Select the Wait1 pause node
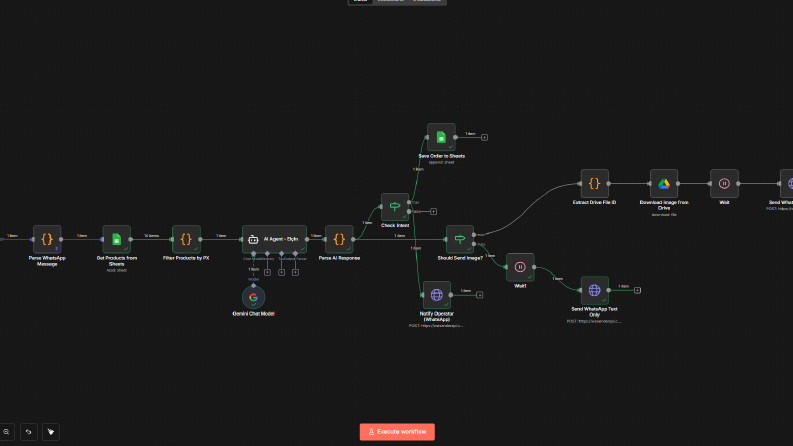Viewport: 793px width, 446px height. coord(520,267)
